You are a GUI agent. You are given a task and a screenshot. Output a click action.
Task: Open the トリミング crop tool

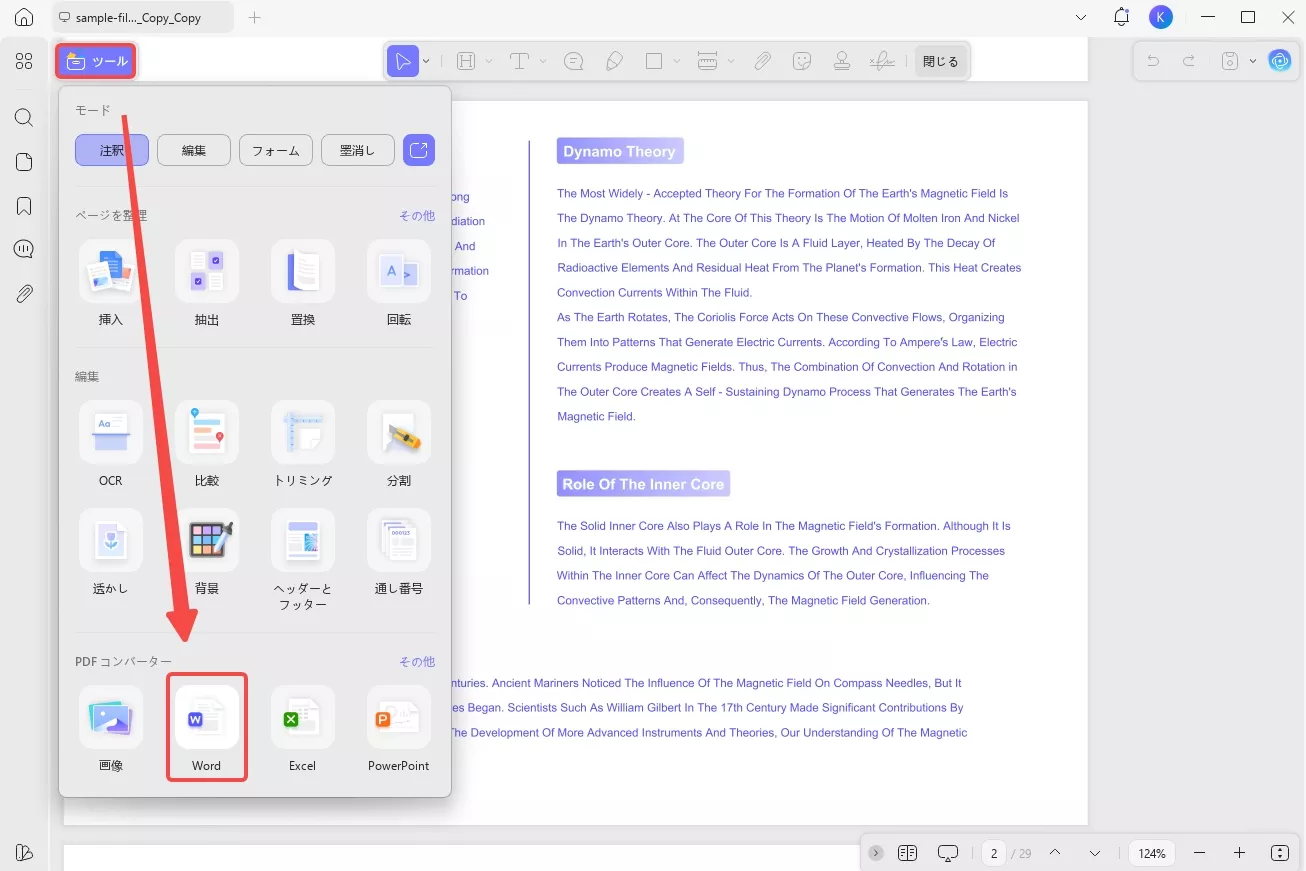[303, 445]
